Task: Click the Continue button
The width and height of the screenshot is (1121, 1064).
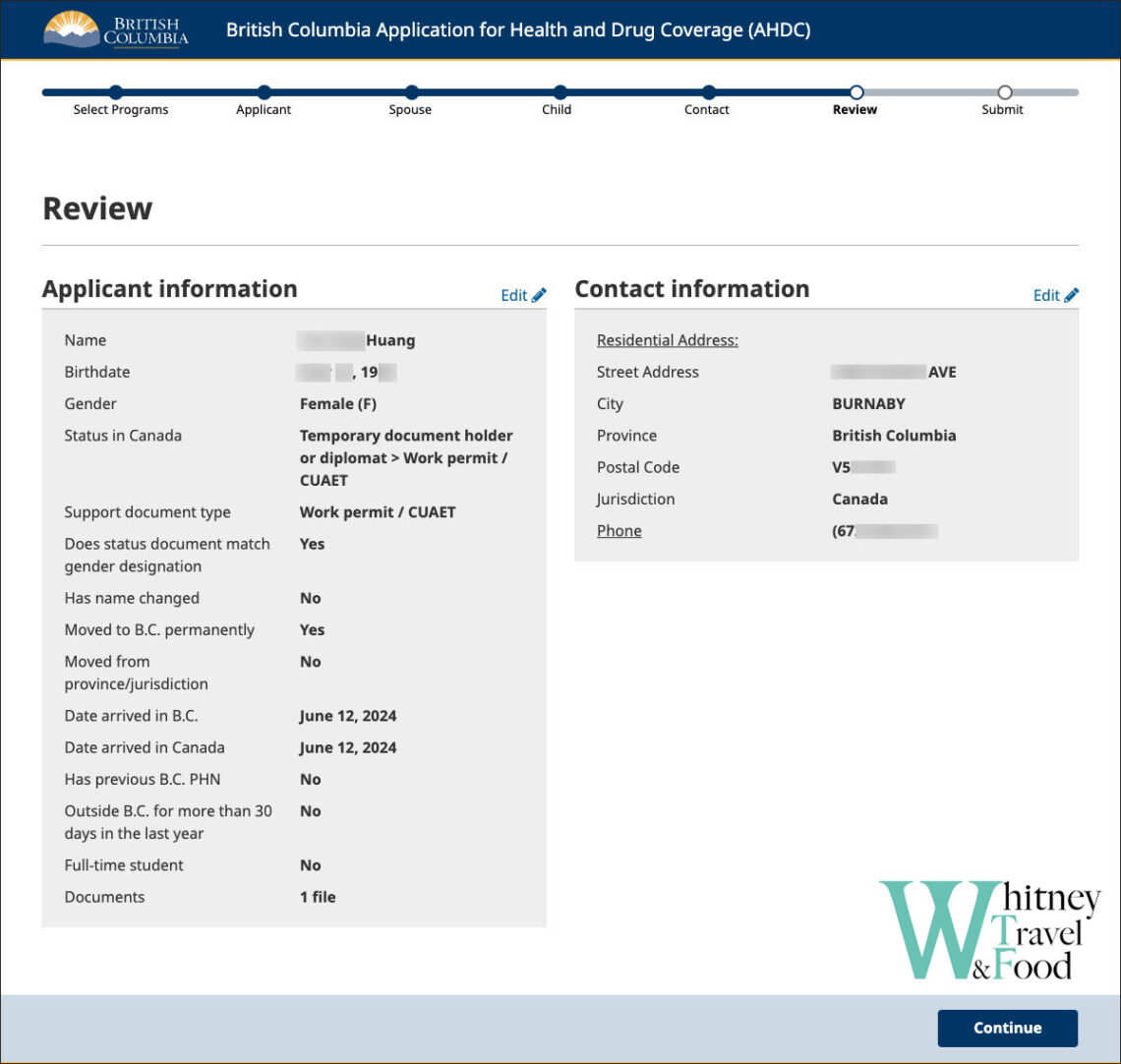Action: coord(1007,1028)
